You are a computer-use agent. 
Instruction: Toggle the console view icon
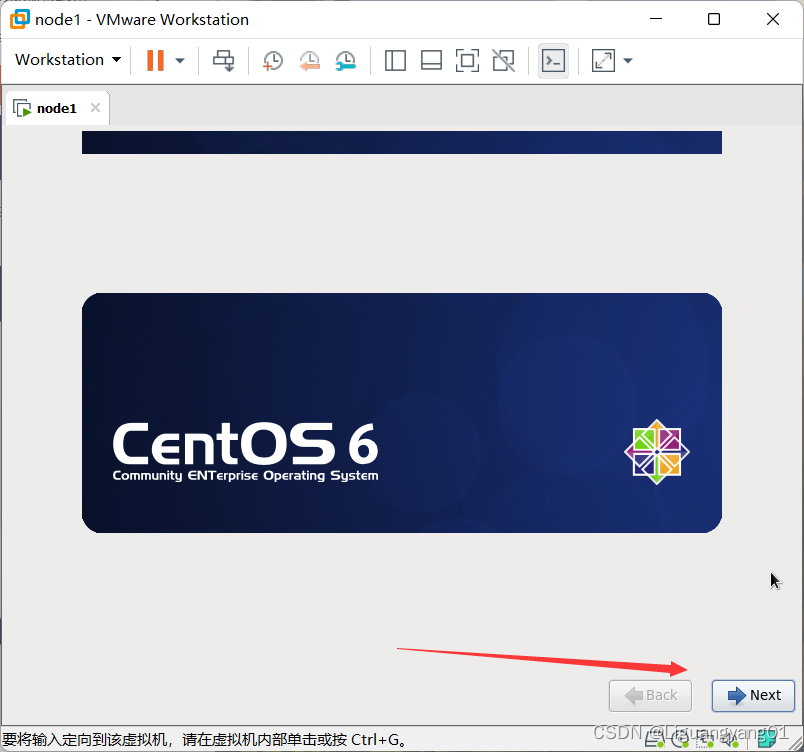pyautogui.click(x=553, y=60)
